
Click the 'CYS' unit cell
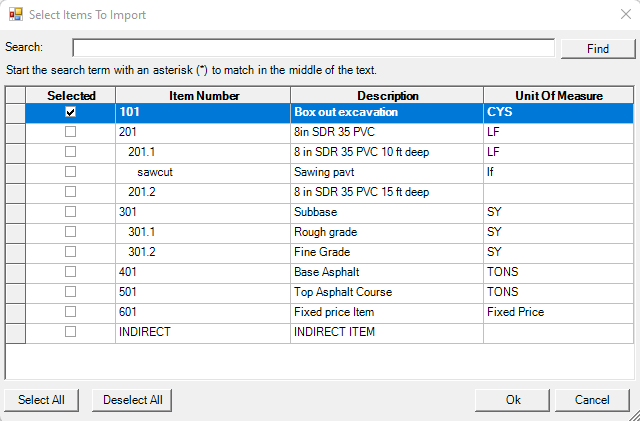[x=559, y=113]
